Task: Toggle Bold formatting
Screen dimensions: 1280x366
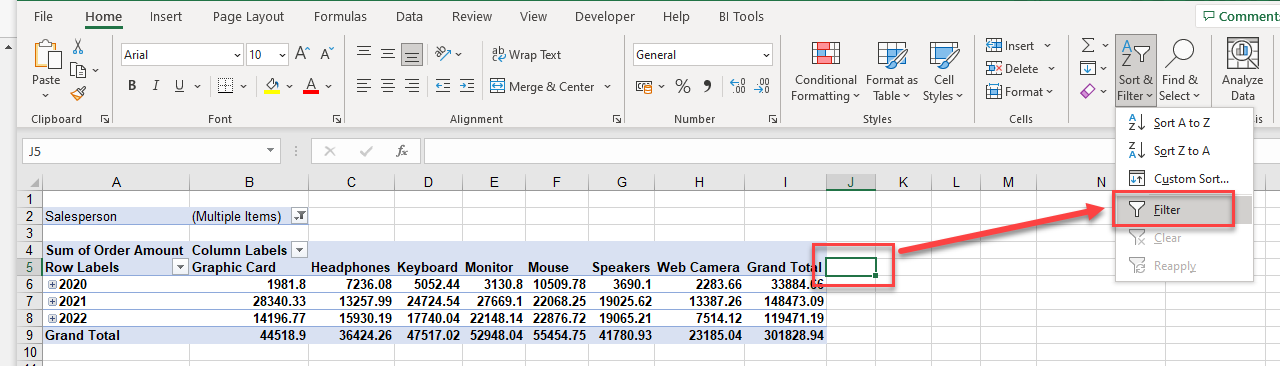Action: tap(132, 87)
